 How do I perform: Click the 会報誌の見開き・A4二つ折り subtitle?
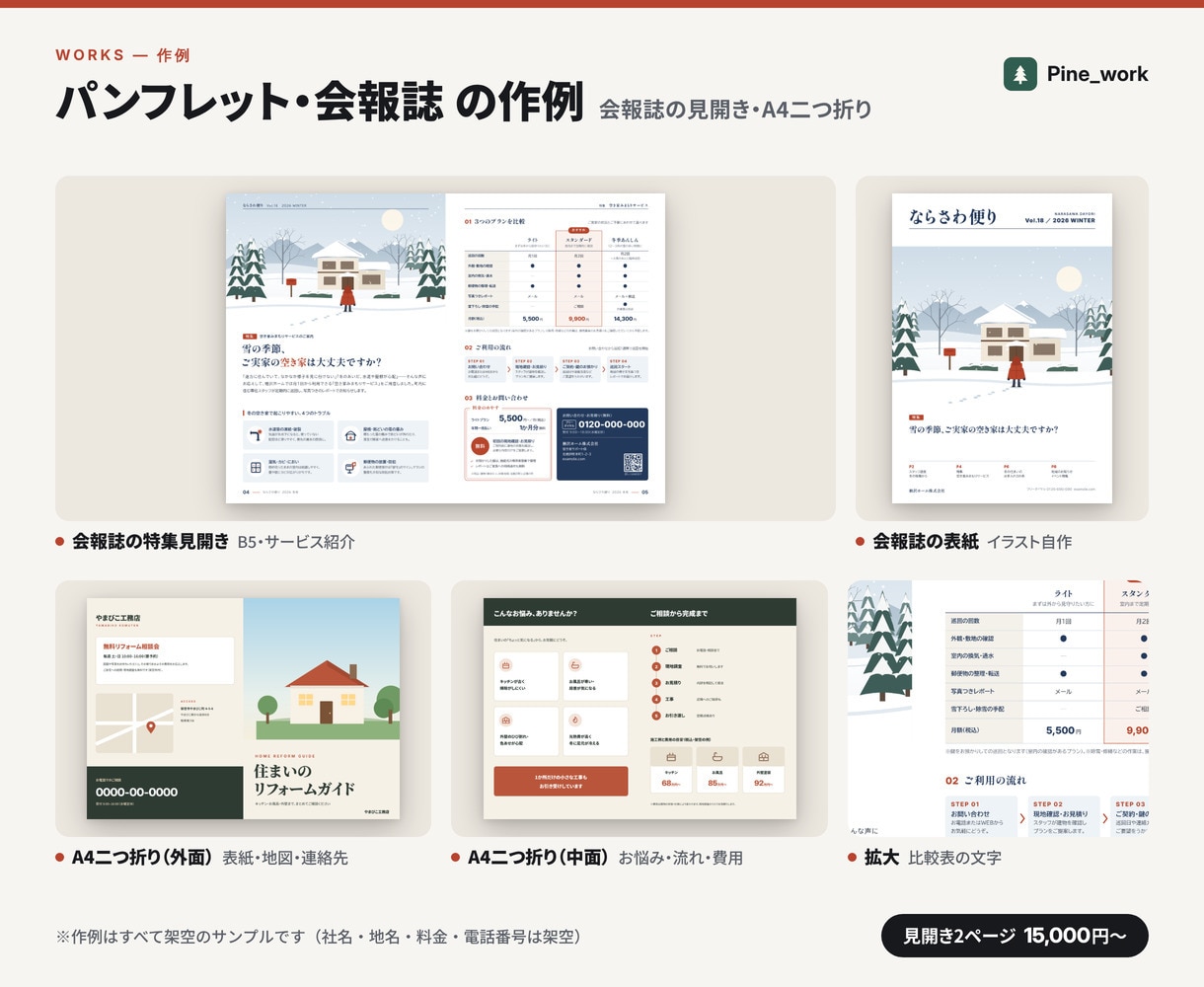735,109
